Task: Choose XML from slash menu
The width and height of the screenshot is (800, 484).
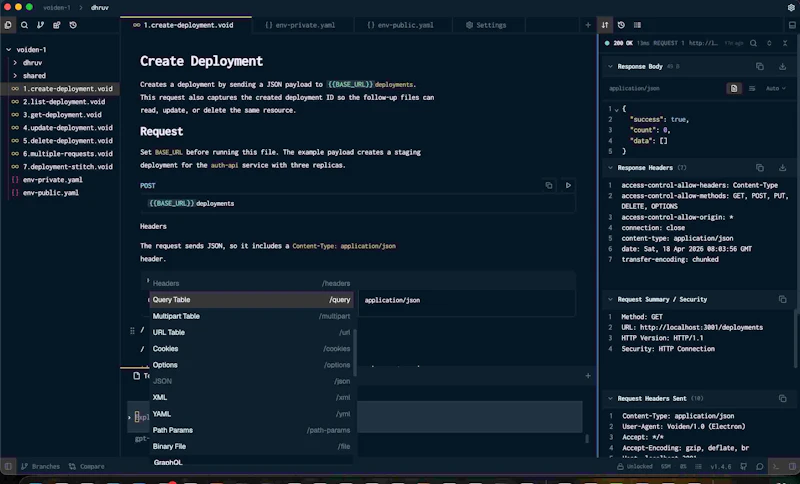Action: tap(252, 397)
